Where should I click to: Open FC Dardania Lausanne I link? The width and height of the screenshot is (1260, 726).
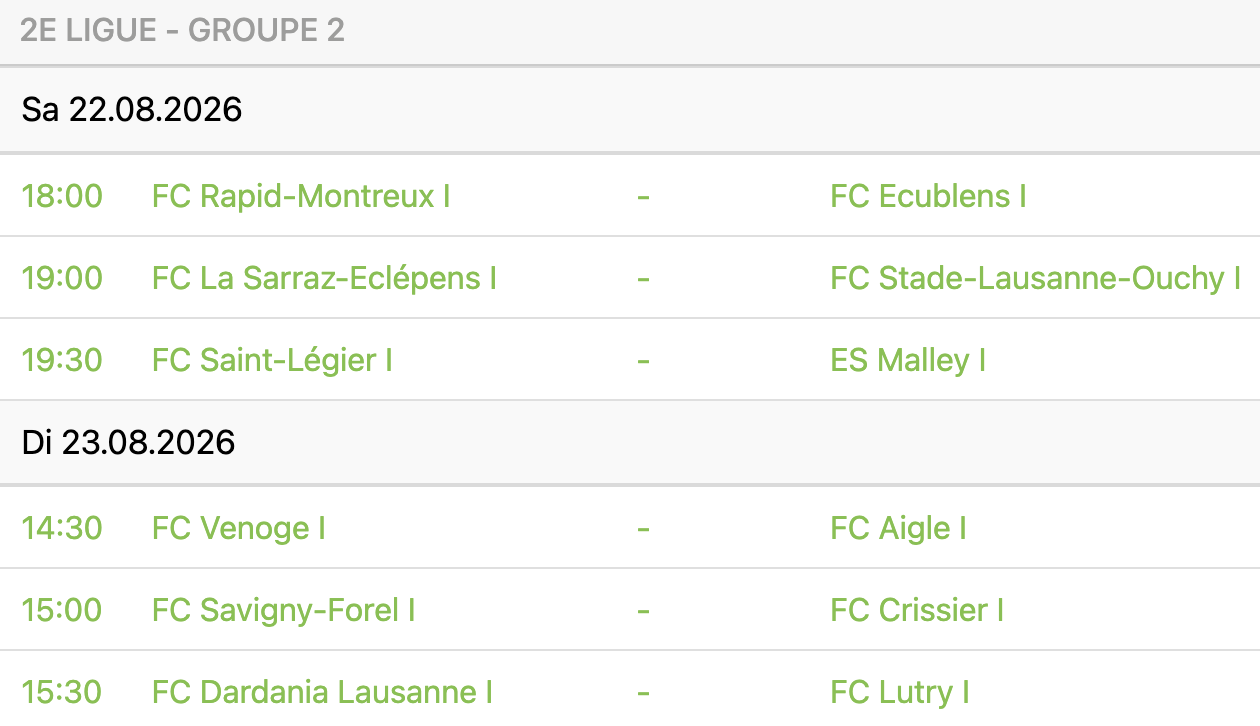[x=322, y=692]
